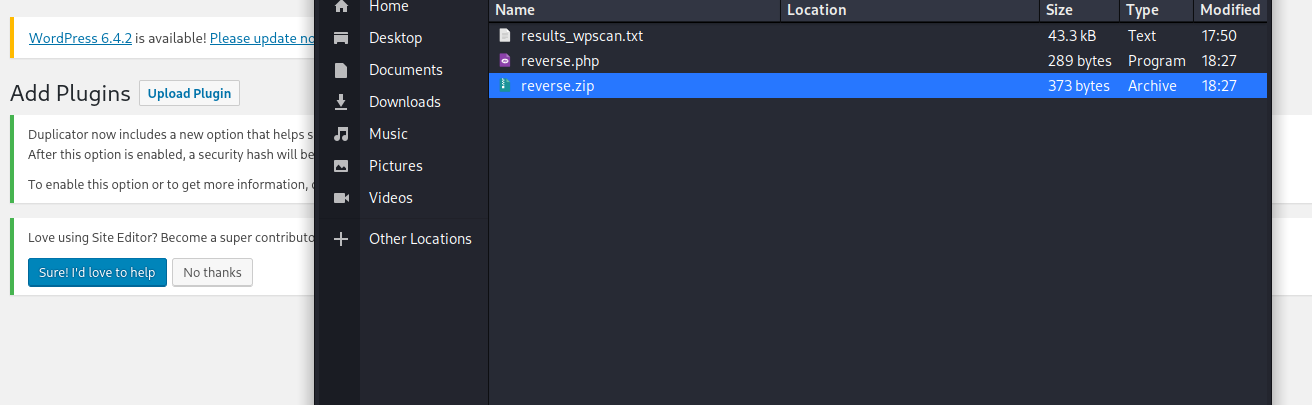Select the reverse.php file icon
The width and height of the screenshot is (1312, 405).
505,61
